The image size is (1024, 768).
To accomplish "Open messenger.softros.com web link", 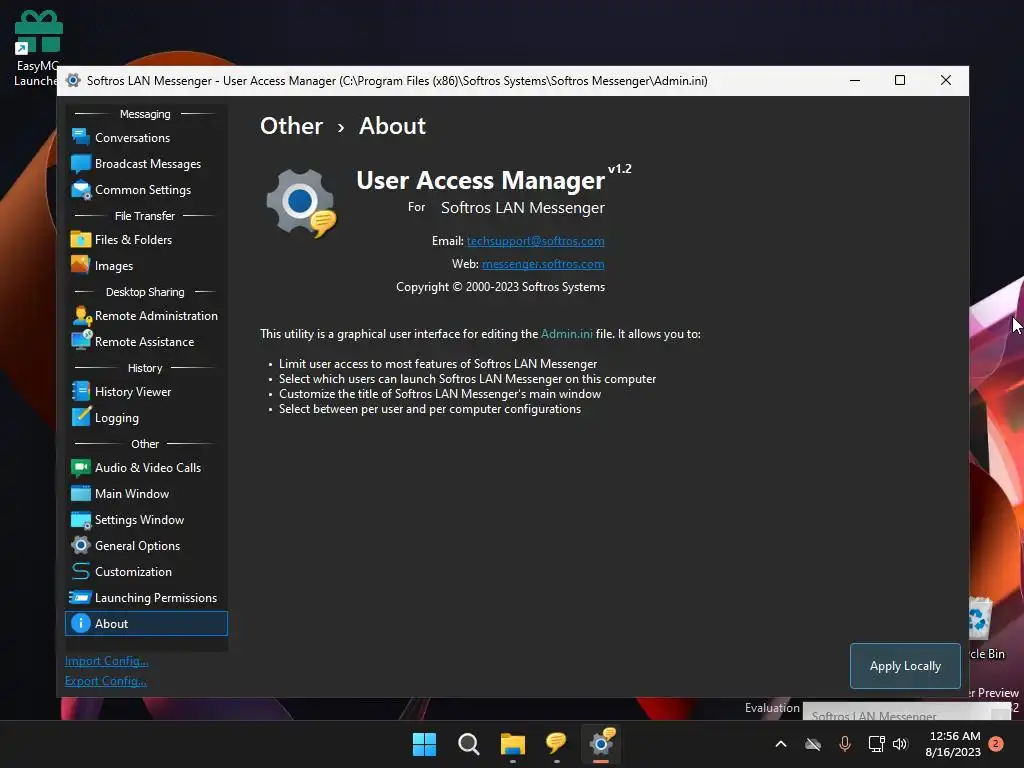I will [x=543, y=264].
